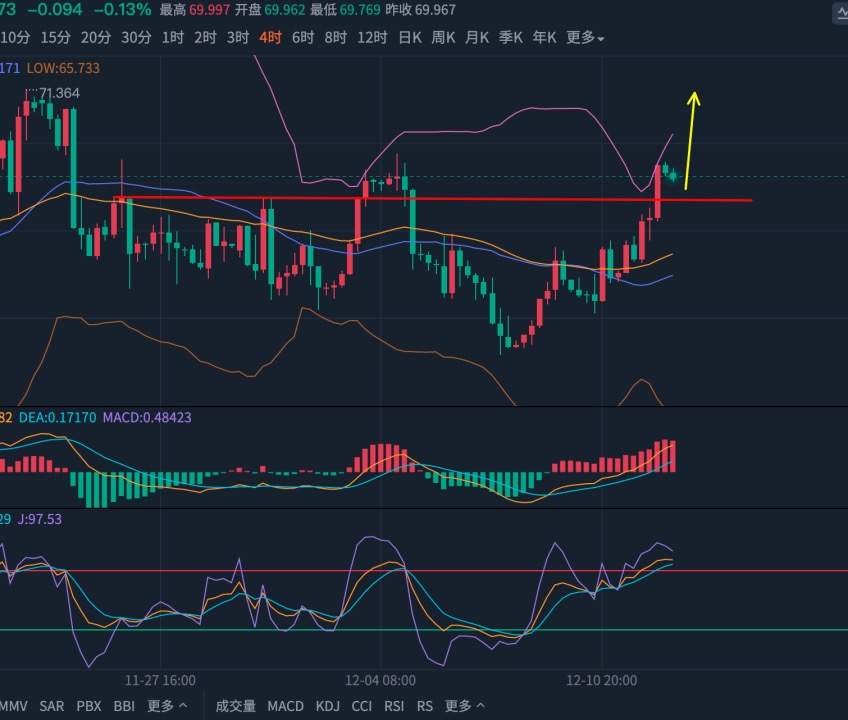Select the RSI indicator
Viewport: 848px width, 720px height.
[x=394, y=706]
